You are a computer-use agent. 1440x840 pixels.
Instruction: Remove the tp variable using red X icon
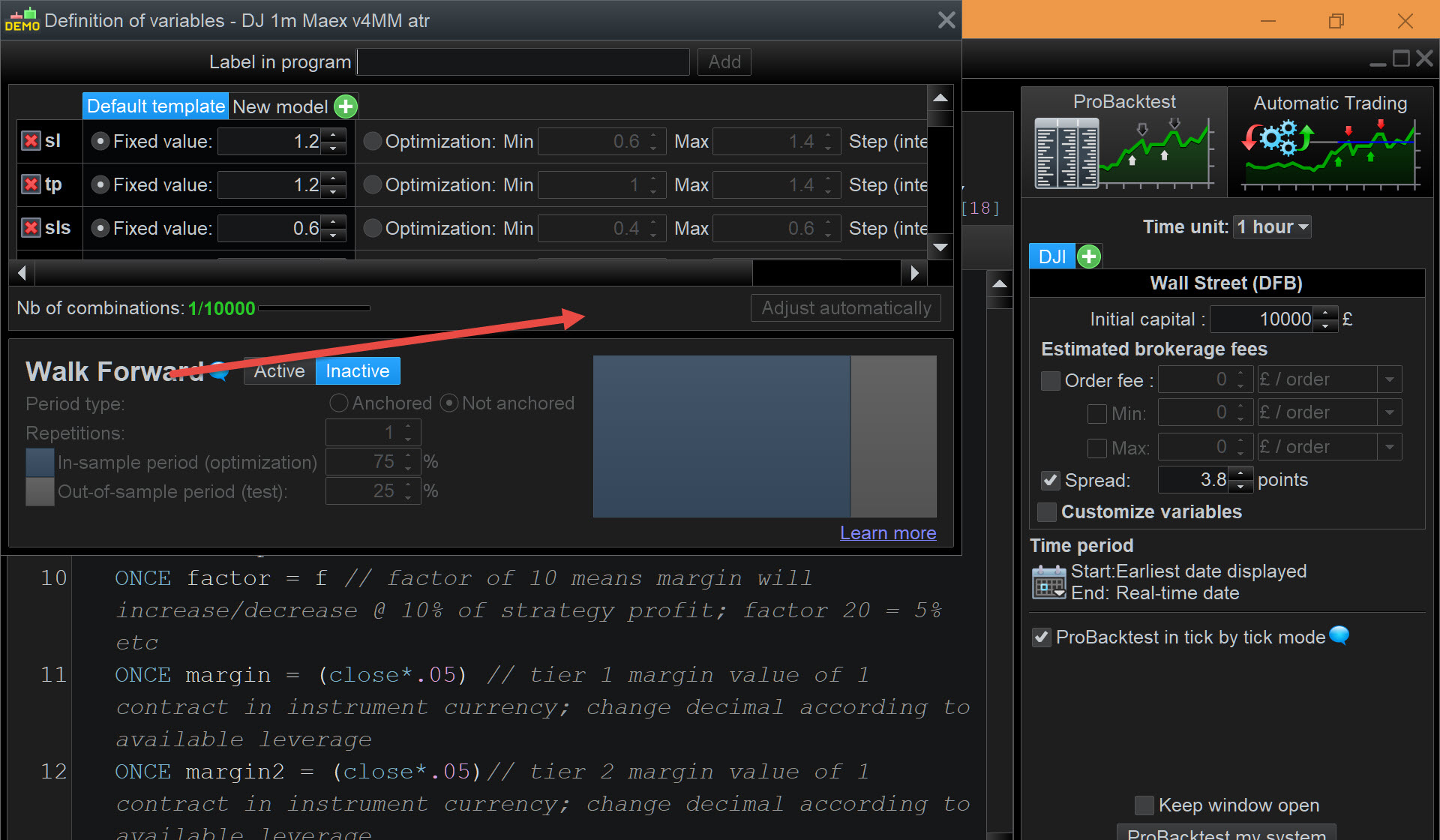[31, 184]
